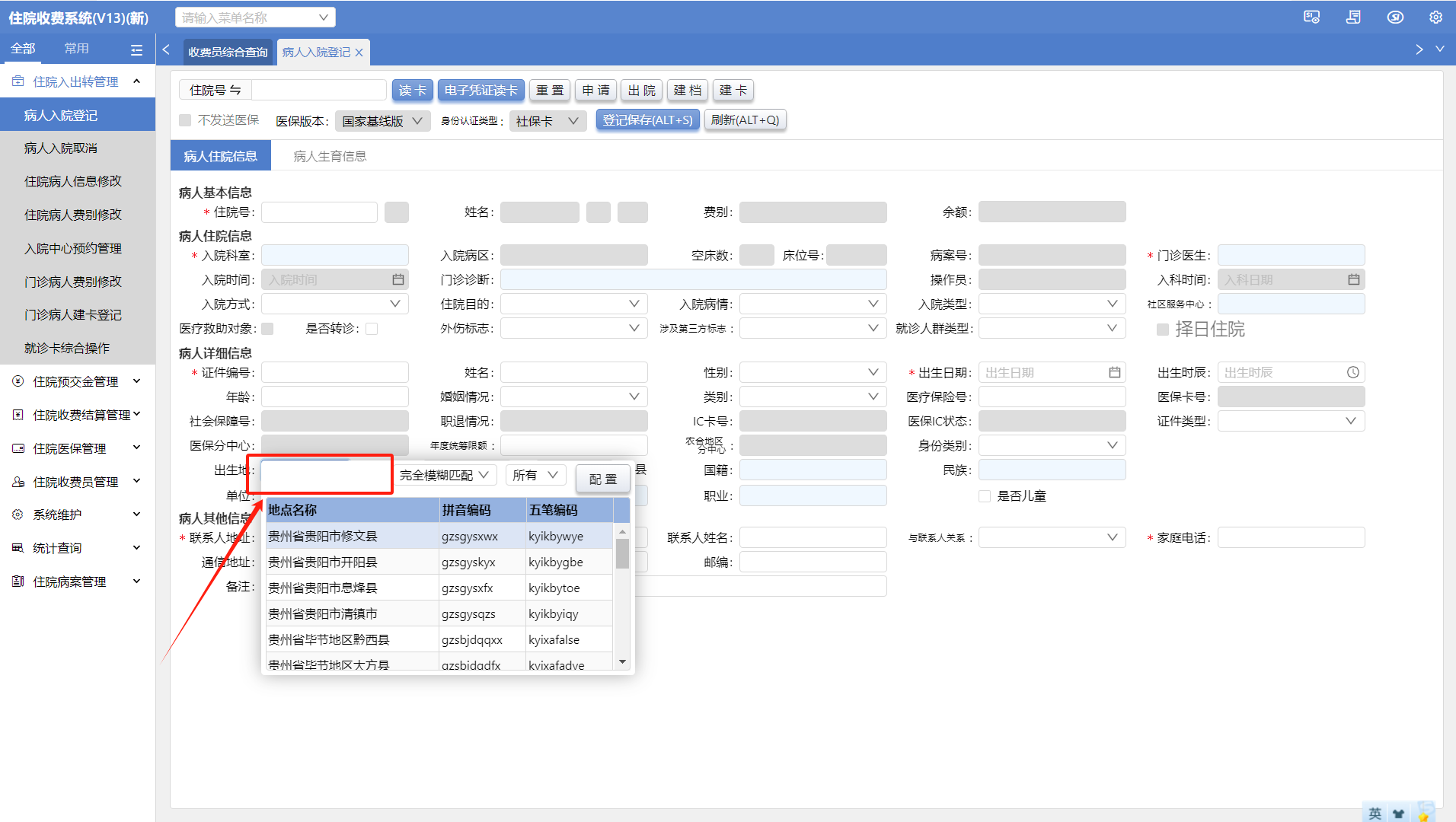Screen dimensions: 1456x822
Task: Click the 住院预交金管理 menu icon
Action: tap(18, 381)
